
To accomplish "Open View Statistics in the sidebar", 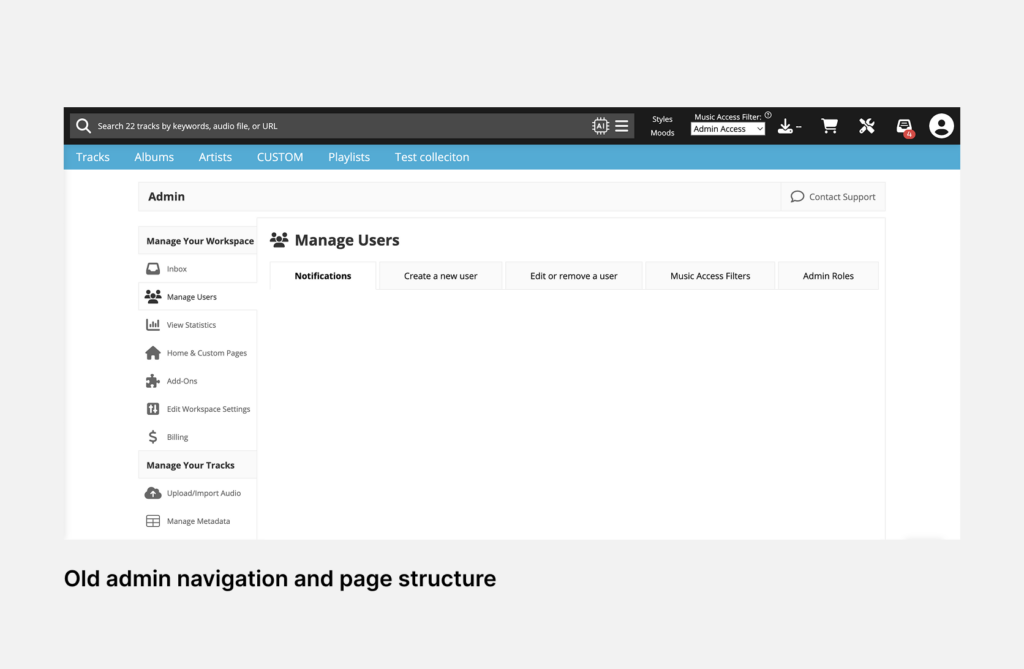I will [x=191, y=325].
